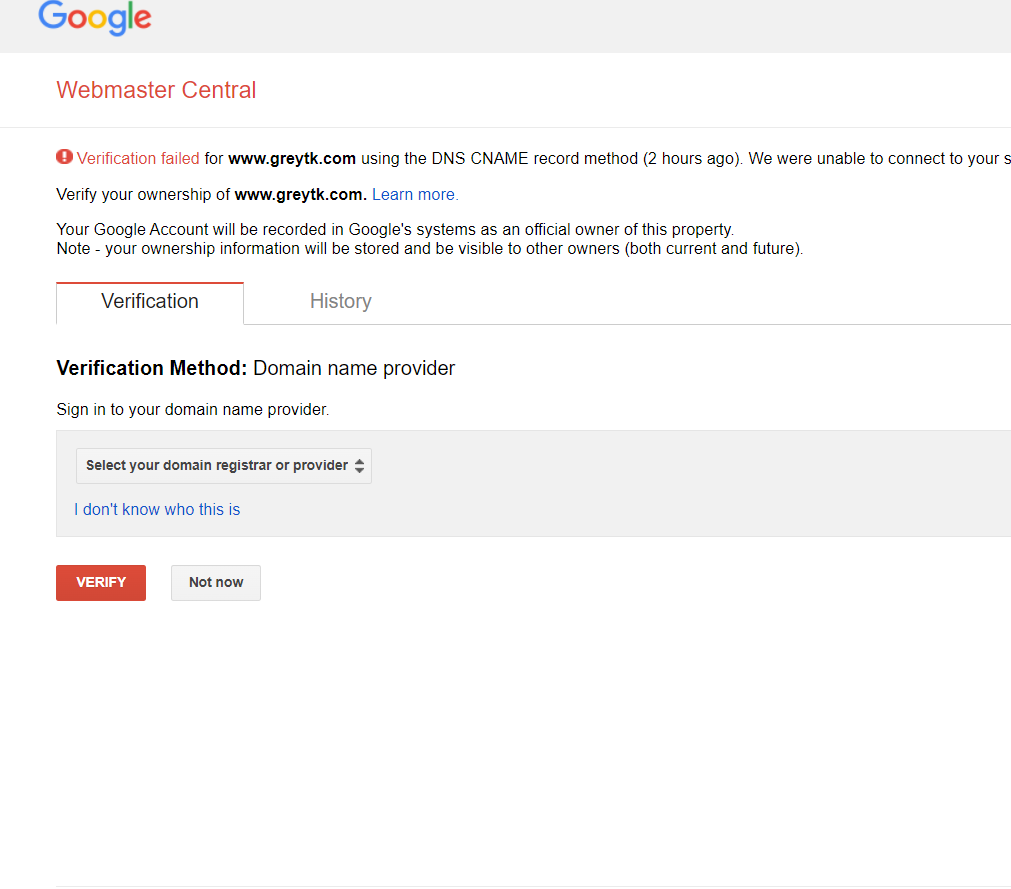
Task: Open the Learn more link
Action: (x=415, y=195)
